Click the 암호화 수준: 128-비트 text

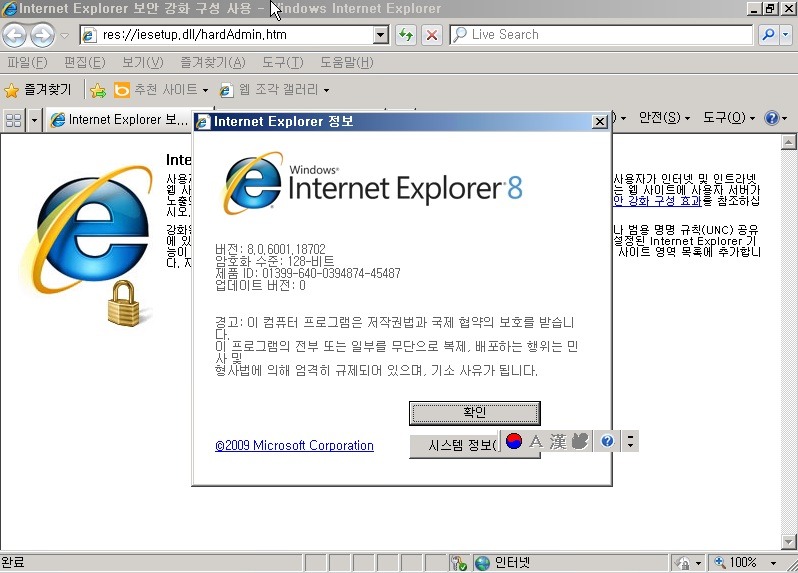click(x=274, y=261)
